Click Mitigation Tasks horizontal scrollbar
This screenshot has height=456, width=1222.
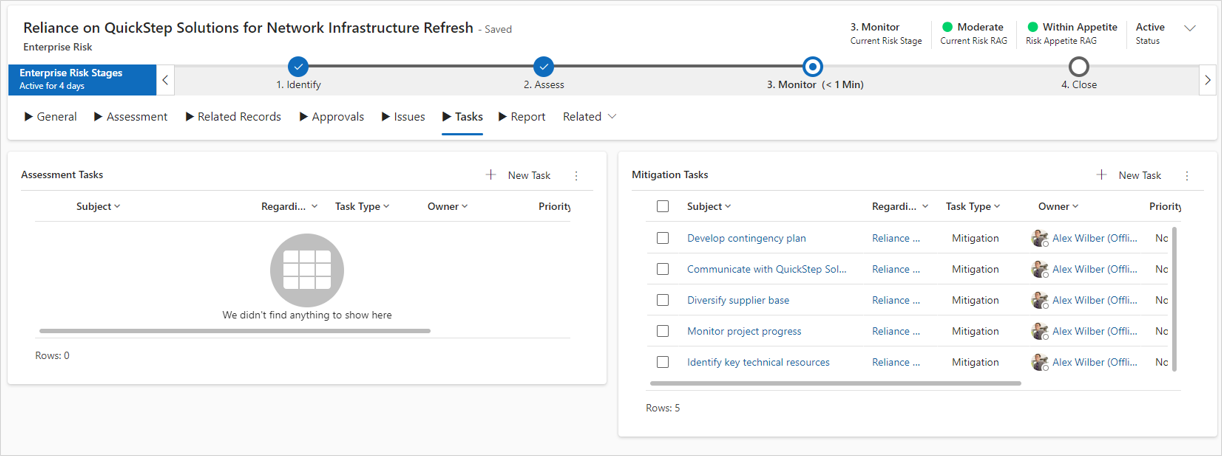point(835,383)
